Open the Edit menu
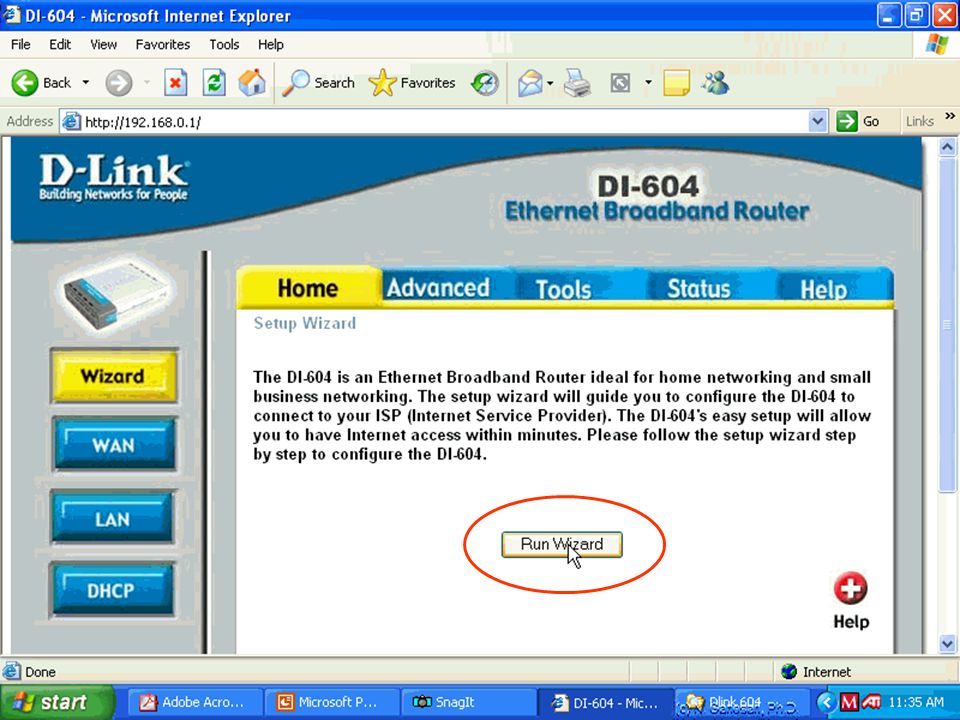The height and width of the screenshot is (720, 960). tap(60, 45)
